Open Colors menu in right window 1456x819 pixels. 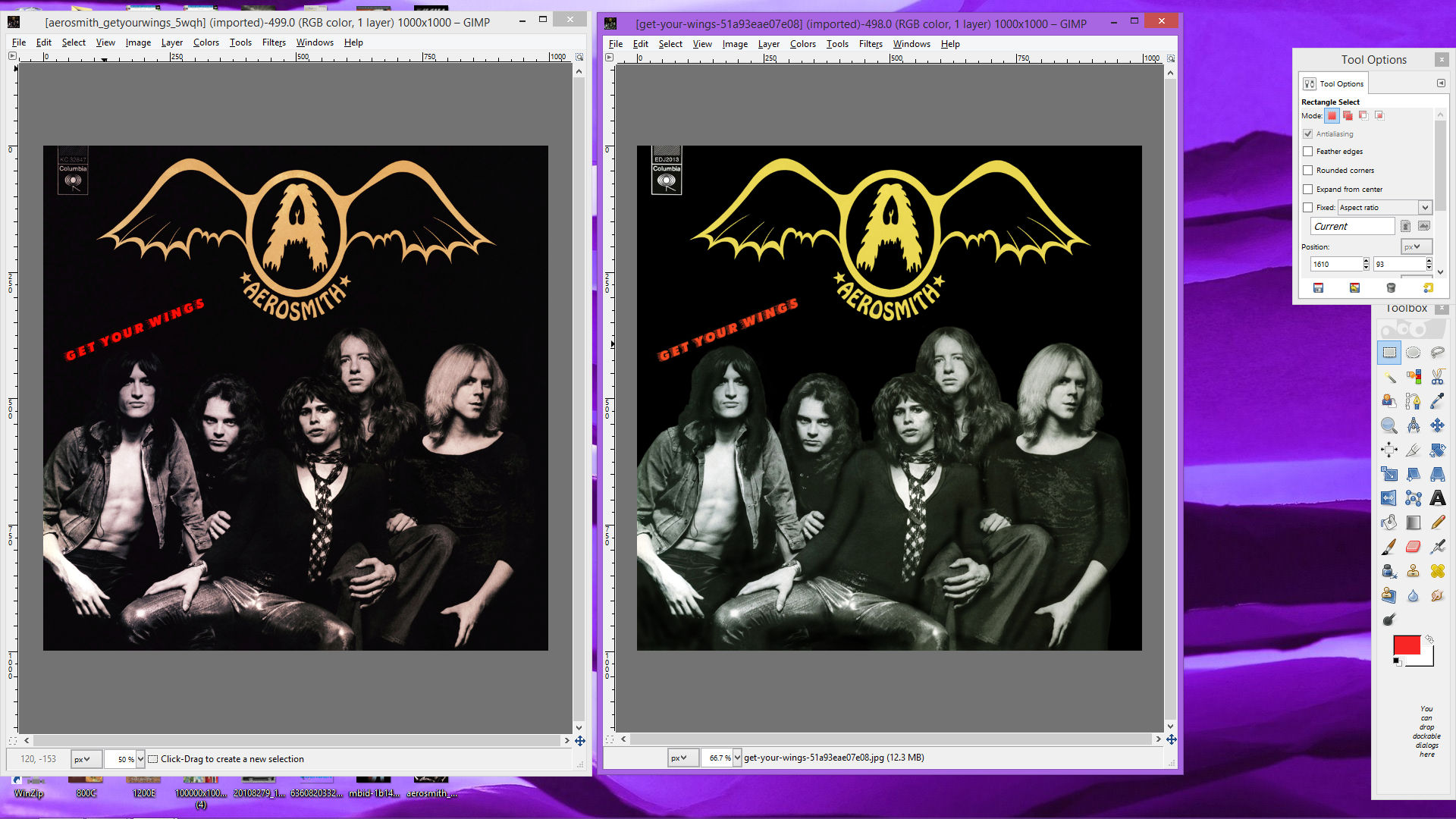pos(802,44)
